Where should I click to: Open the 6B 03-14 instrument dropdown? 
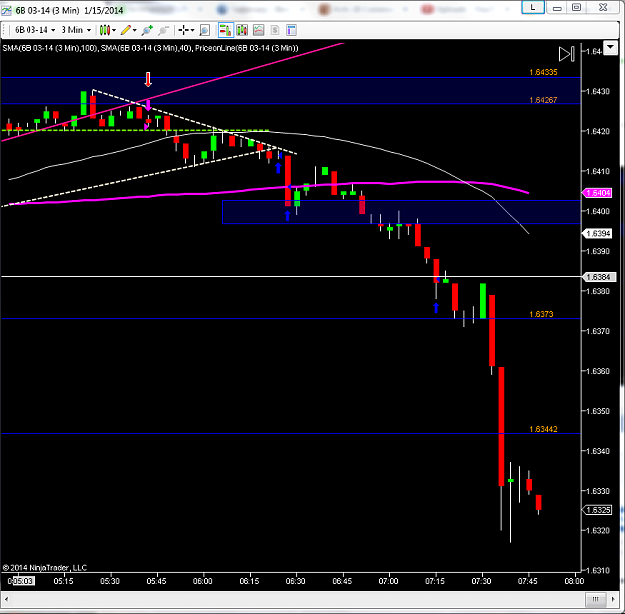(x=35, y=30)
